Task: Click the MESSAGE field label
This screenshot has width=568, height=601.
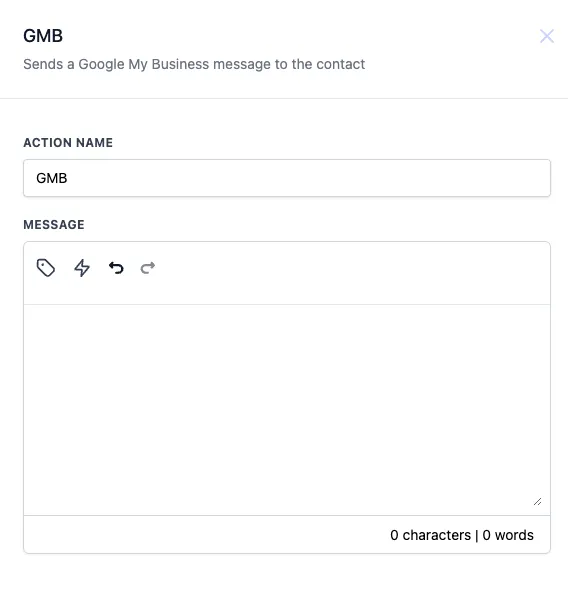Action: coord(54,225)
